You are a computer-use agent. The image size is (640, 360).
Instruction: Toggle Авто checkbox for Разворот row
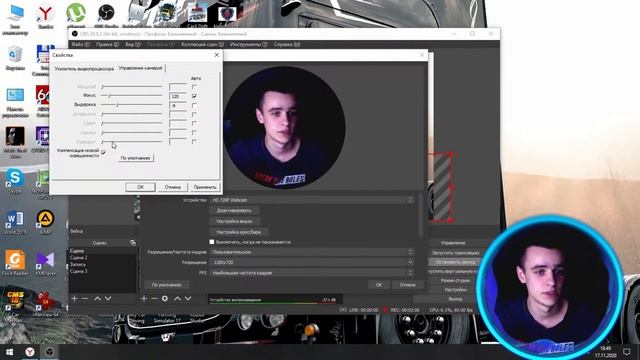pos(194,142)
